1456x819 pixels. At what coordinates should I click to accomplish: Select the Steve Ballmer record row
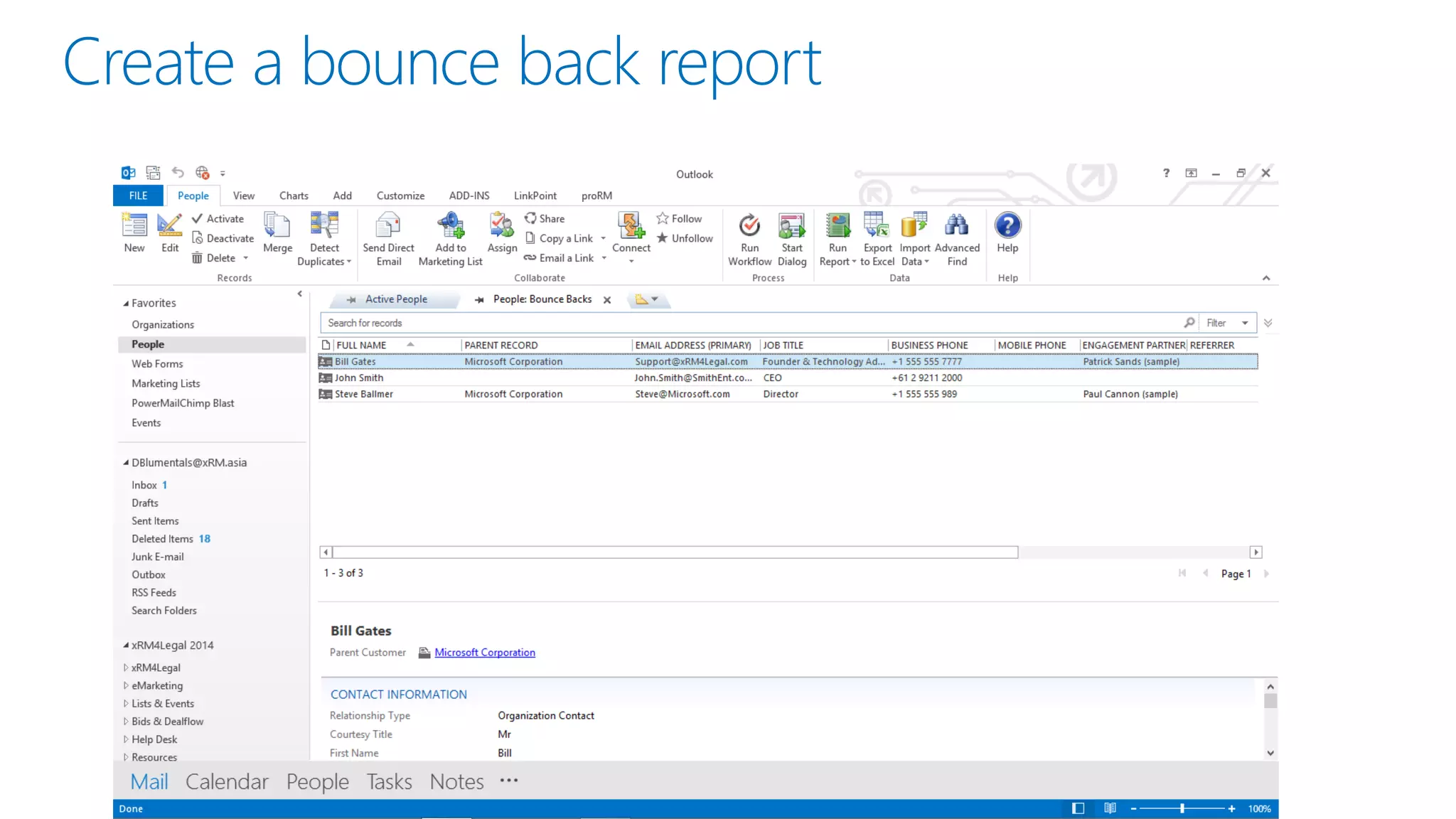click(788, 394)
